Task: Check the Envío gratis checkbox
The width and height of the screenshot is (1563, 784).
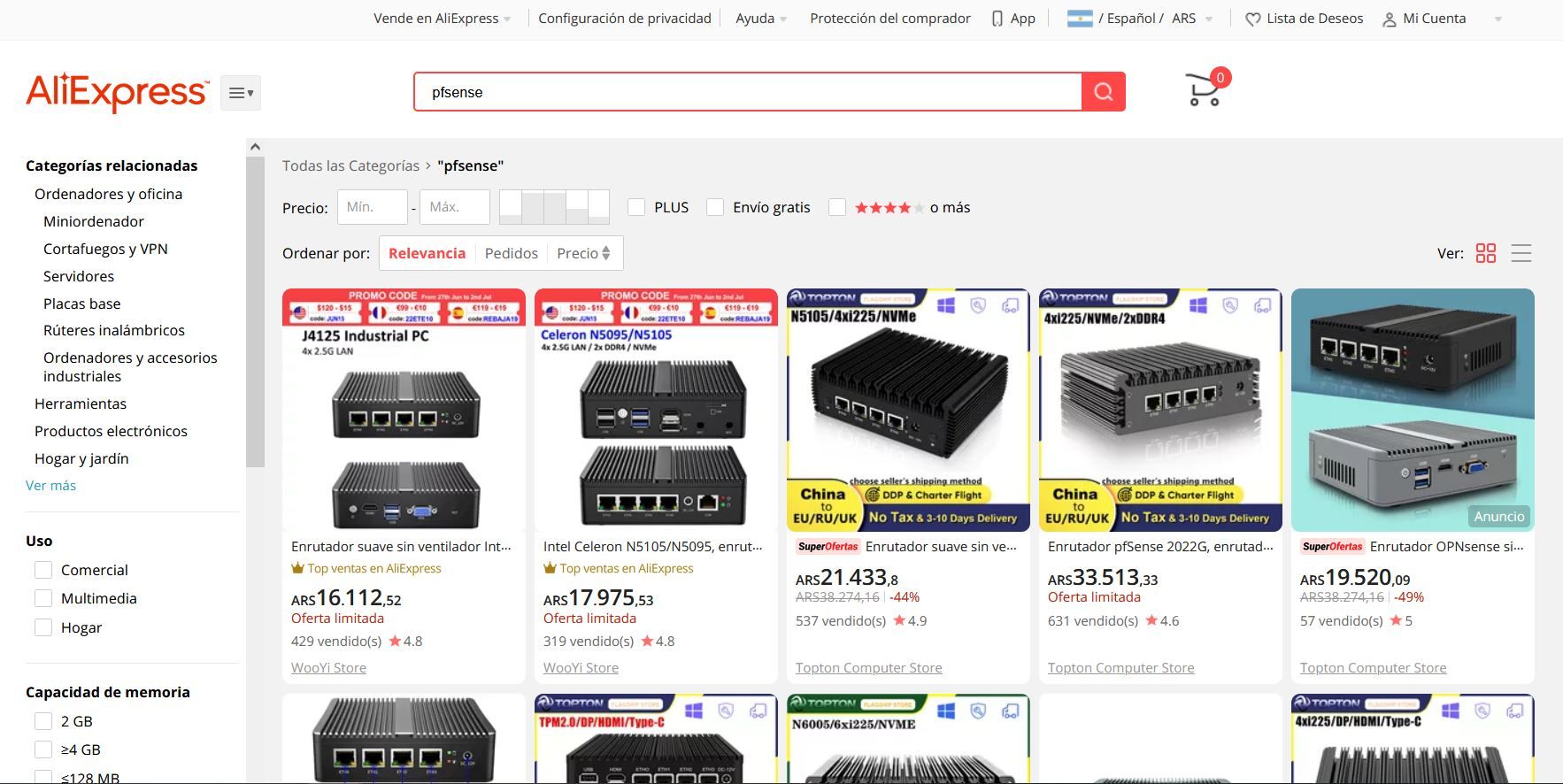Action: tap(715, 207)
